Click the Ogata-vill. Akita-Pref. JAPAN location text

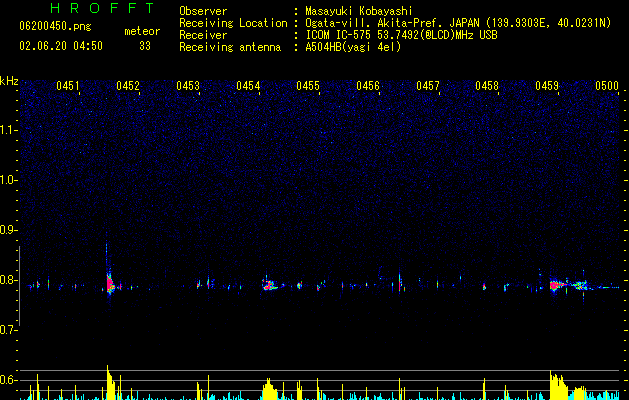(x=458, y=23)
